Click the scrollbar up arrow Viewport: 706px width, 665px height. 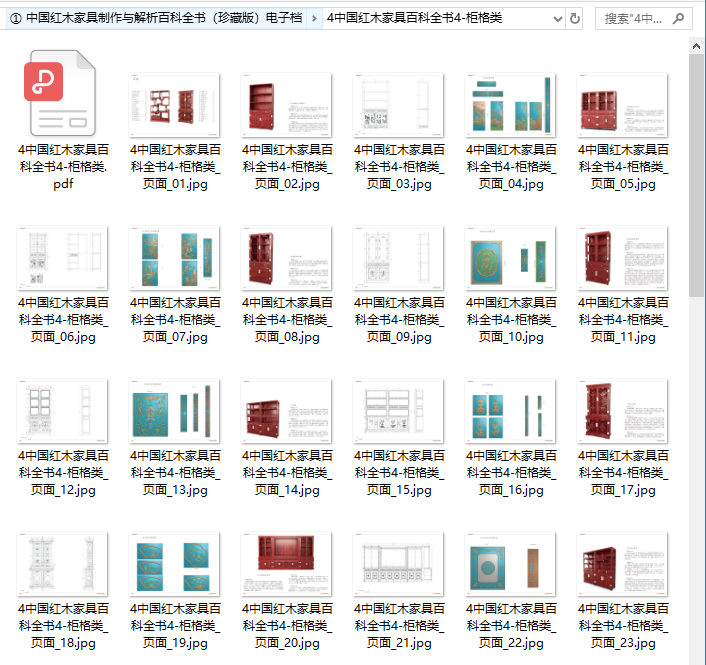point(696,46)
